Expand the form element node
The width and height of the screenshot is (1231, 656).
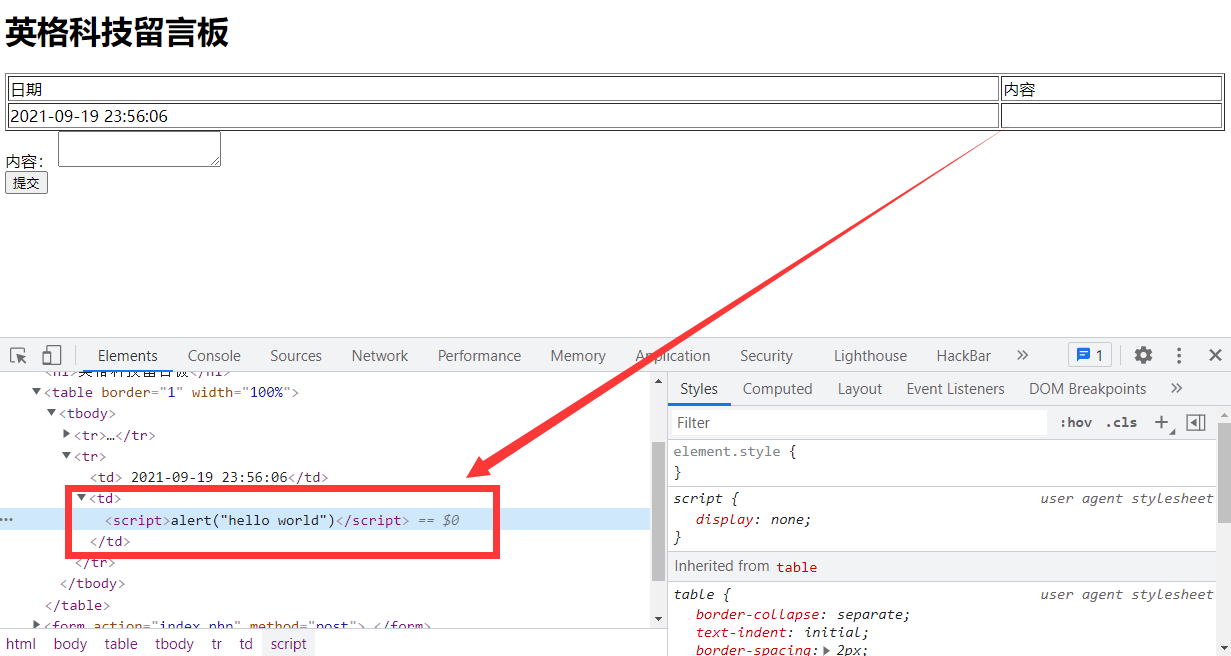(x=37, y=626)
